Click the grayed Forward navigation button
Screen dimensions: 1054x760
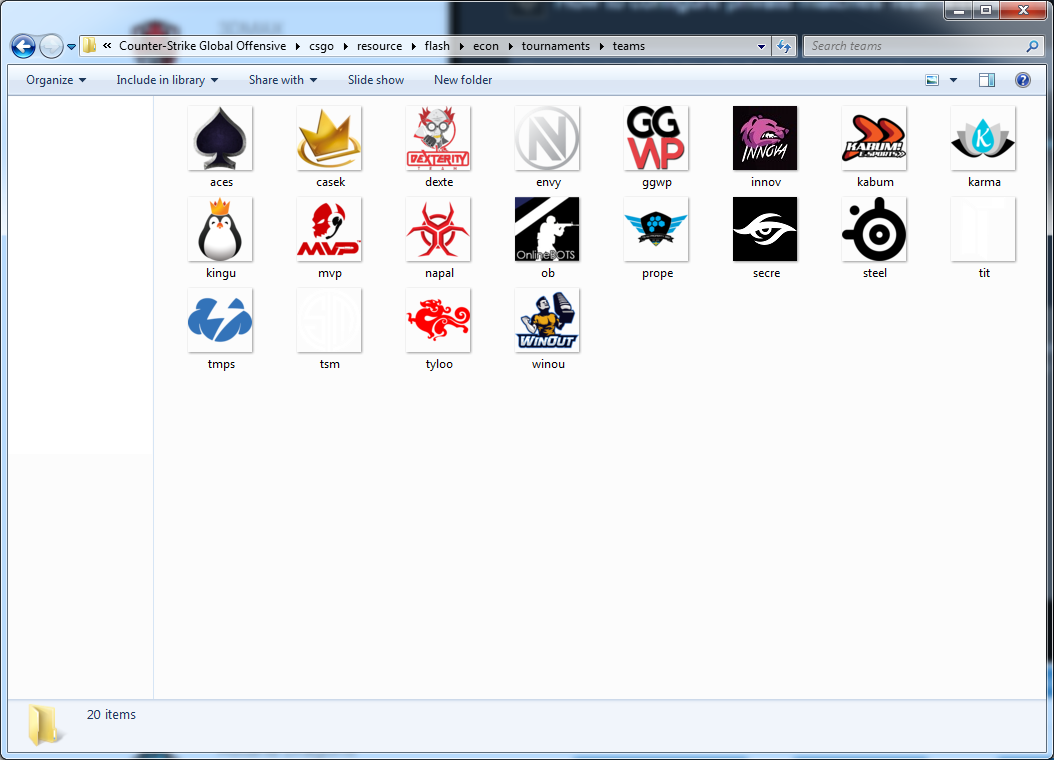tap(51, 46)
